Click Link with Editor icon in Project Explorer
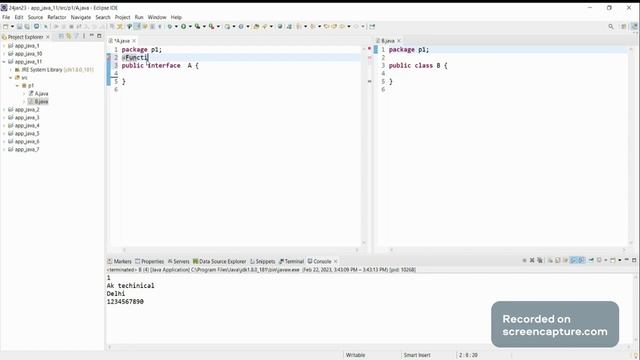Screen dimensions: 640x360 [69, 36]
